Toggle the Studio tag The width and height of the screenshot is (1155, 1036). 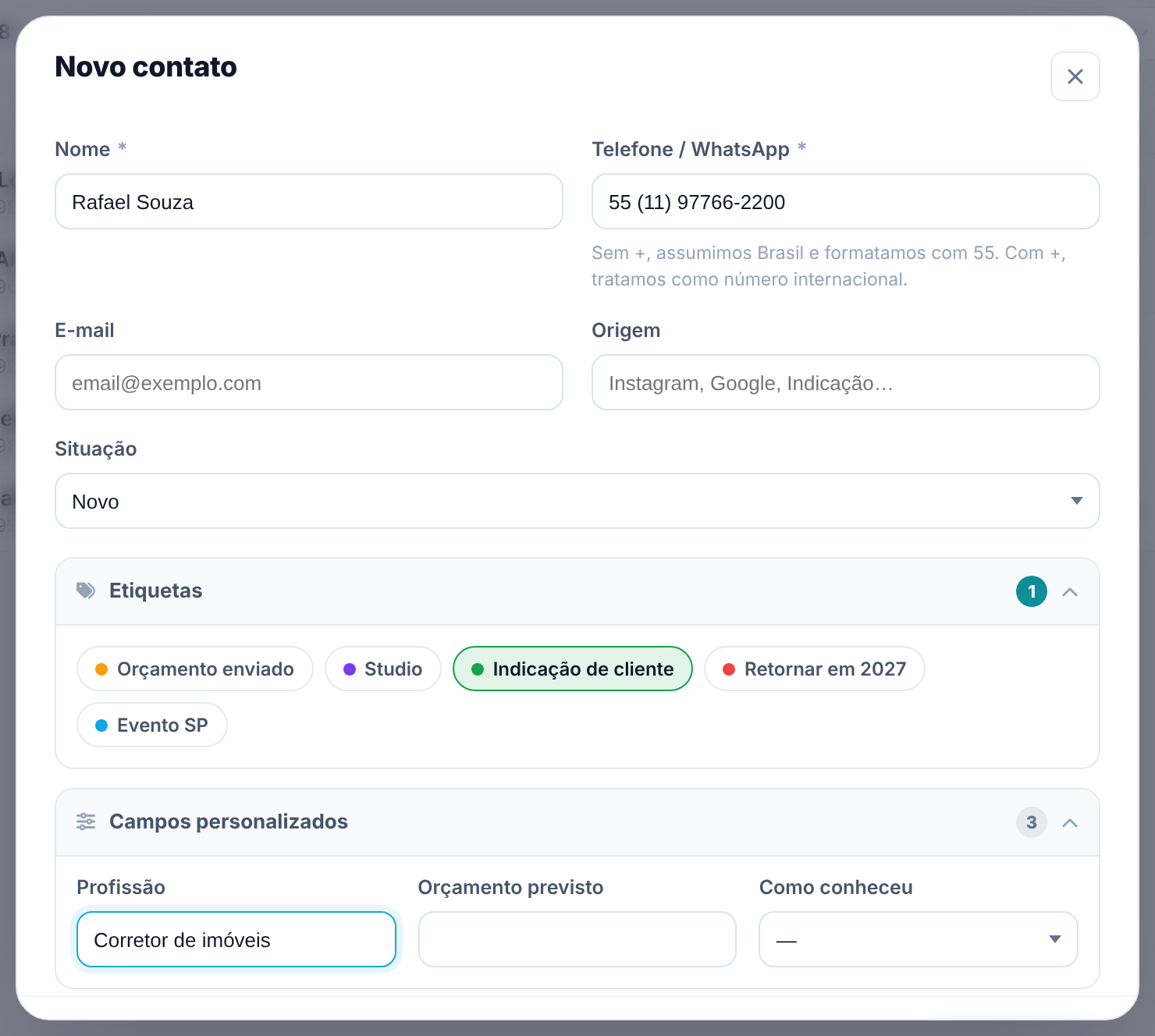[x=383, y=669]
